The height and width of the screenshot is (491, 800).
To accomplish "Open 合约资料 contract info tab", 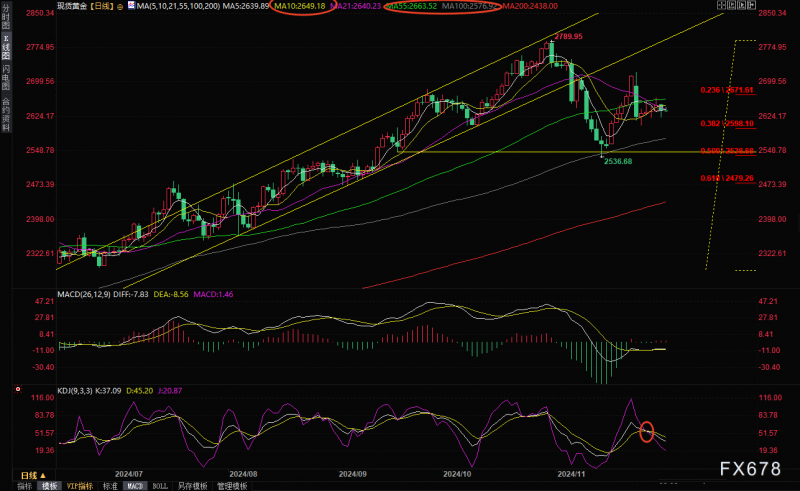I will [6, 114].
